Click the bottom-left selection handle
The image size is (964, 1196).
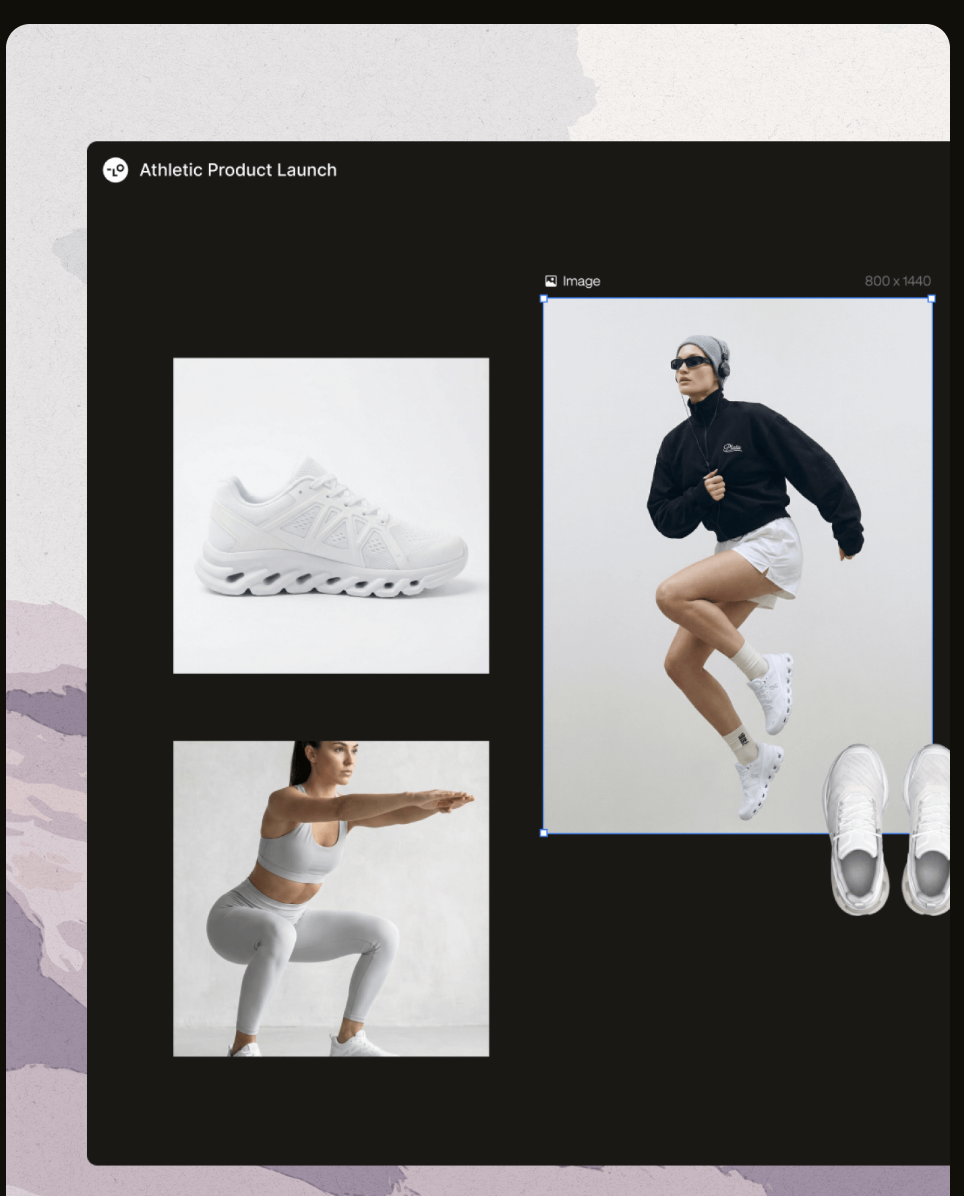pos(543,831)
